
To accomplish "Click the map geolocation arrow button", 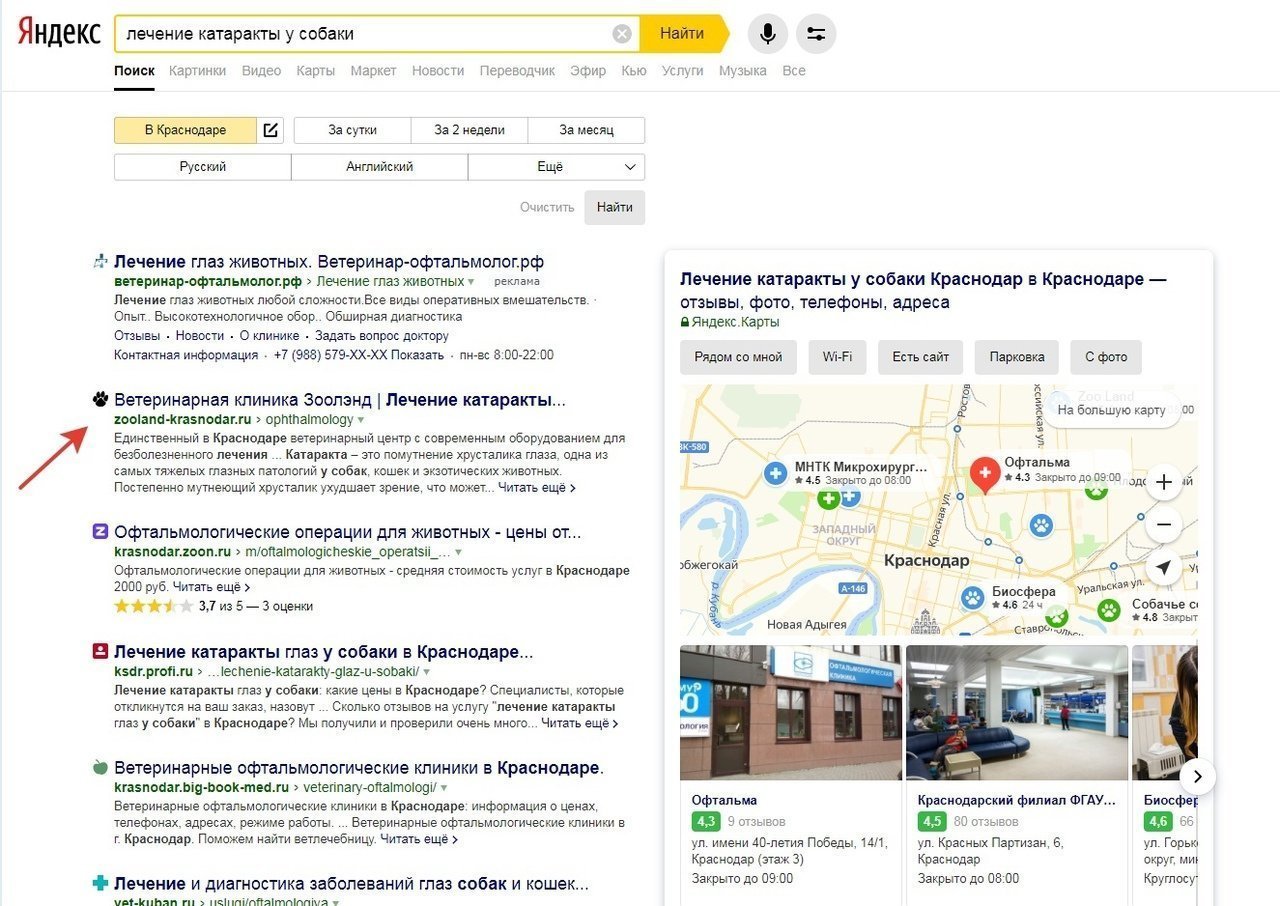I will [1164, 568].
